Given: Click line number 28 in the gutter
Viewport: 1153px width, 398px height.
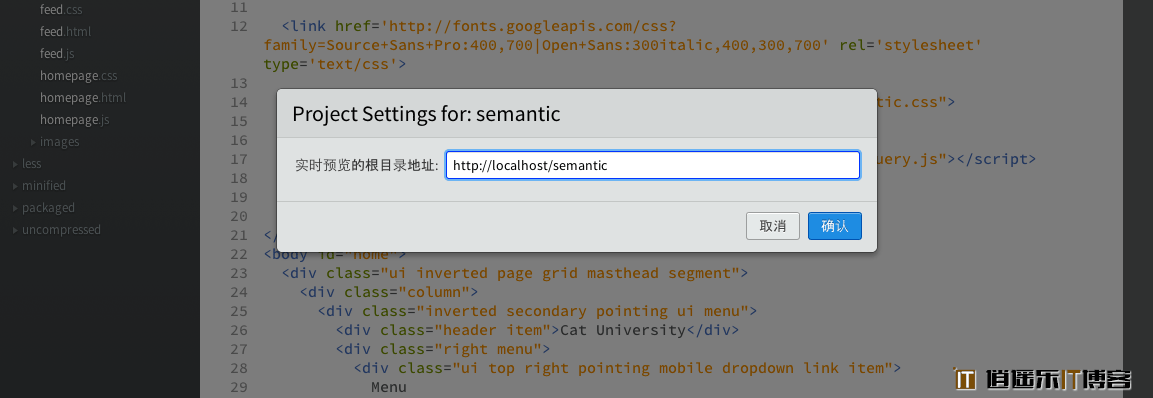Looking at the screenshot, I should [x=238, y=368].
